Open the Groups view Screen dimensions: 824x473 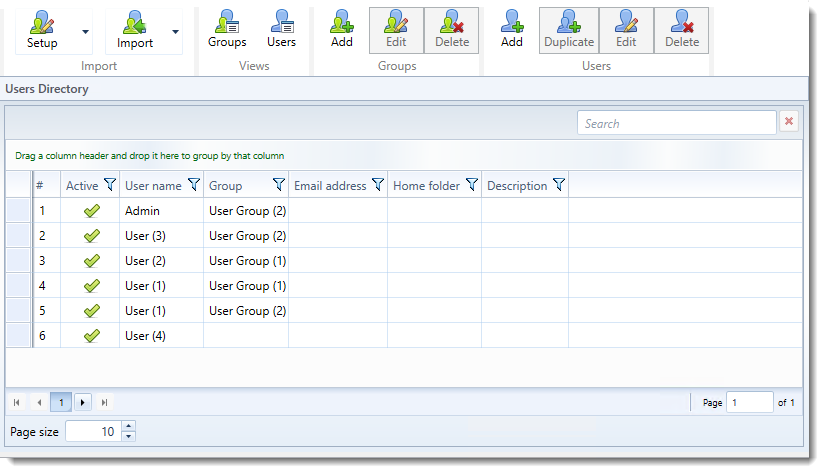(227, 30)
